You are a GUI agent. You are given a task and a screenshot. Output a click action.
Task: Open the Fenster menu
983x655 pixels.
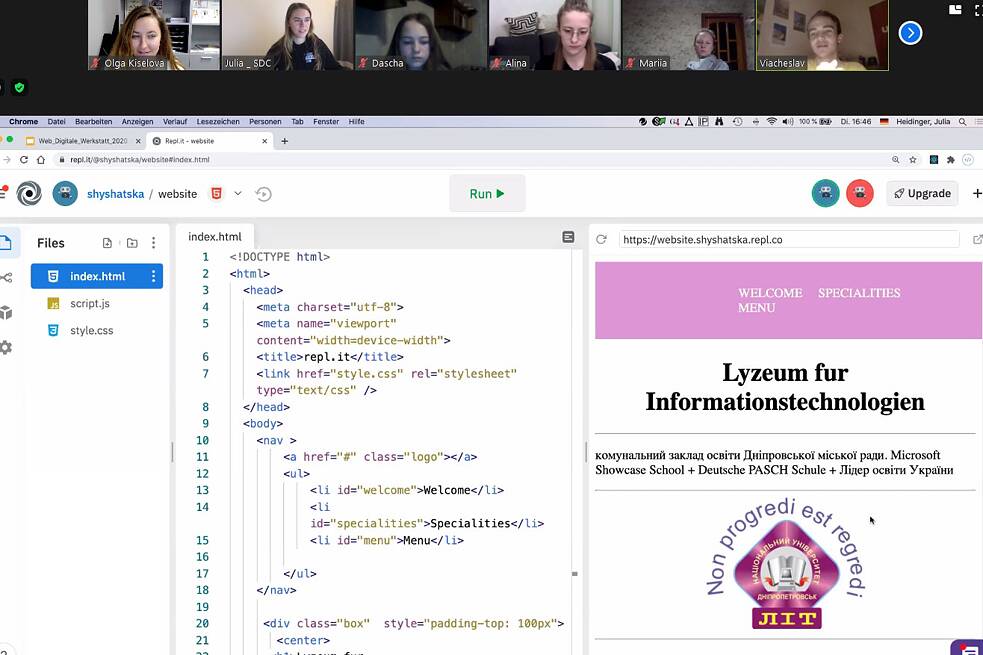pos(326,122)
